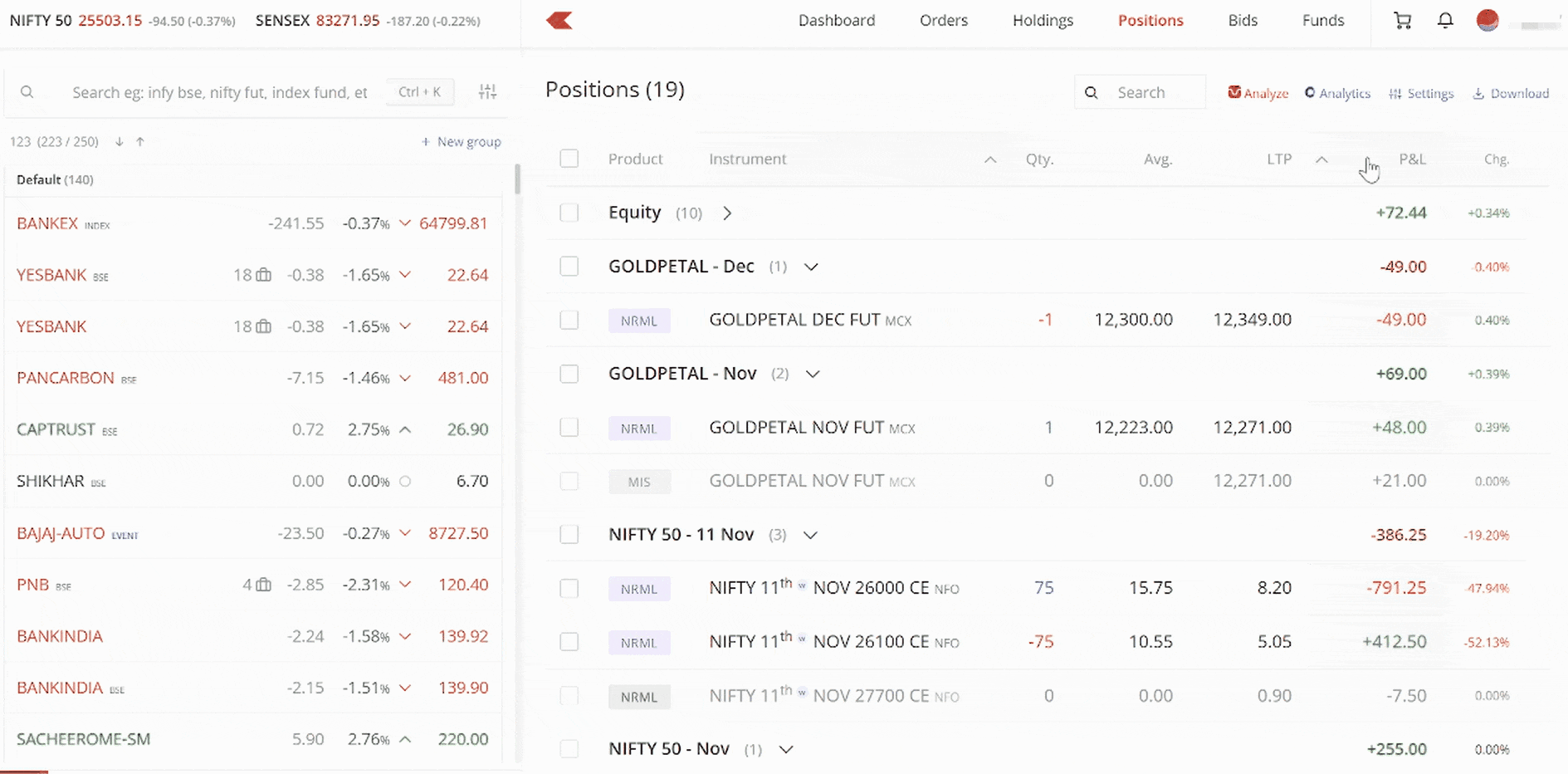
Task: Click the Kite logo icon
Action: pos(559,21)
